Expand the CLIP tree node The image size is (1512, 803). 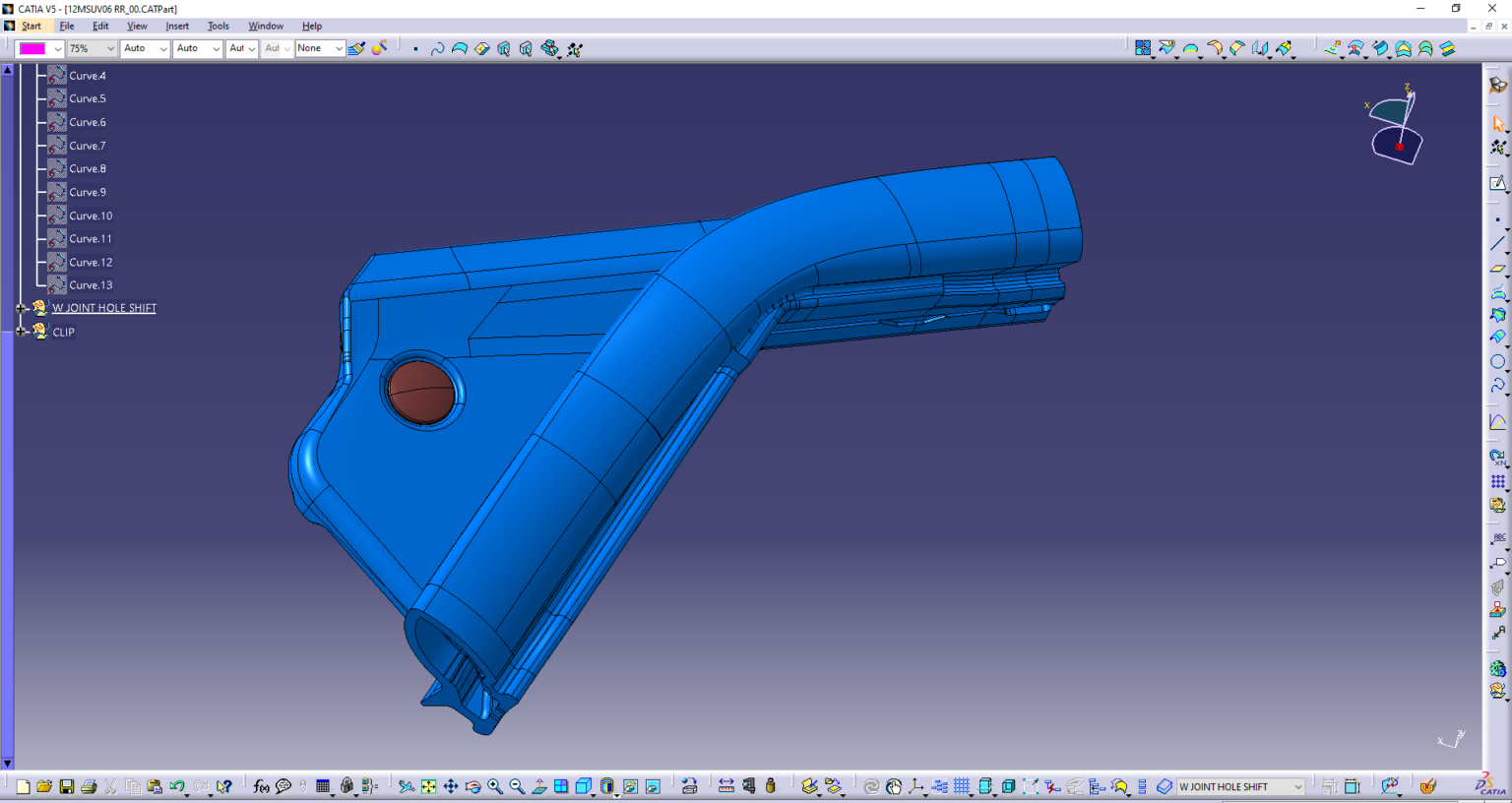click(x=22, y=332)
